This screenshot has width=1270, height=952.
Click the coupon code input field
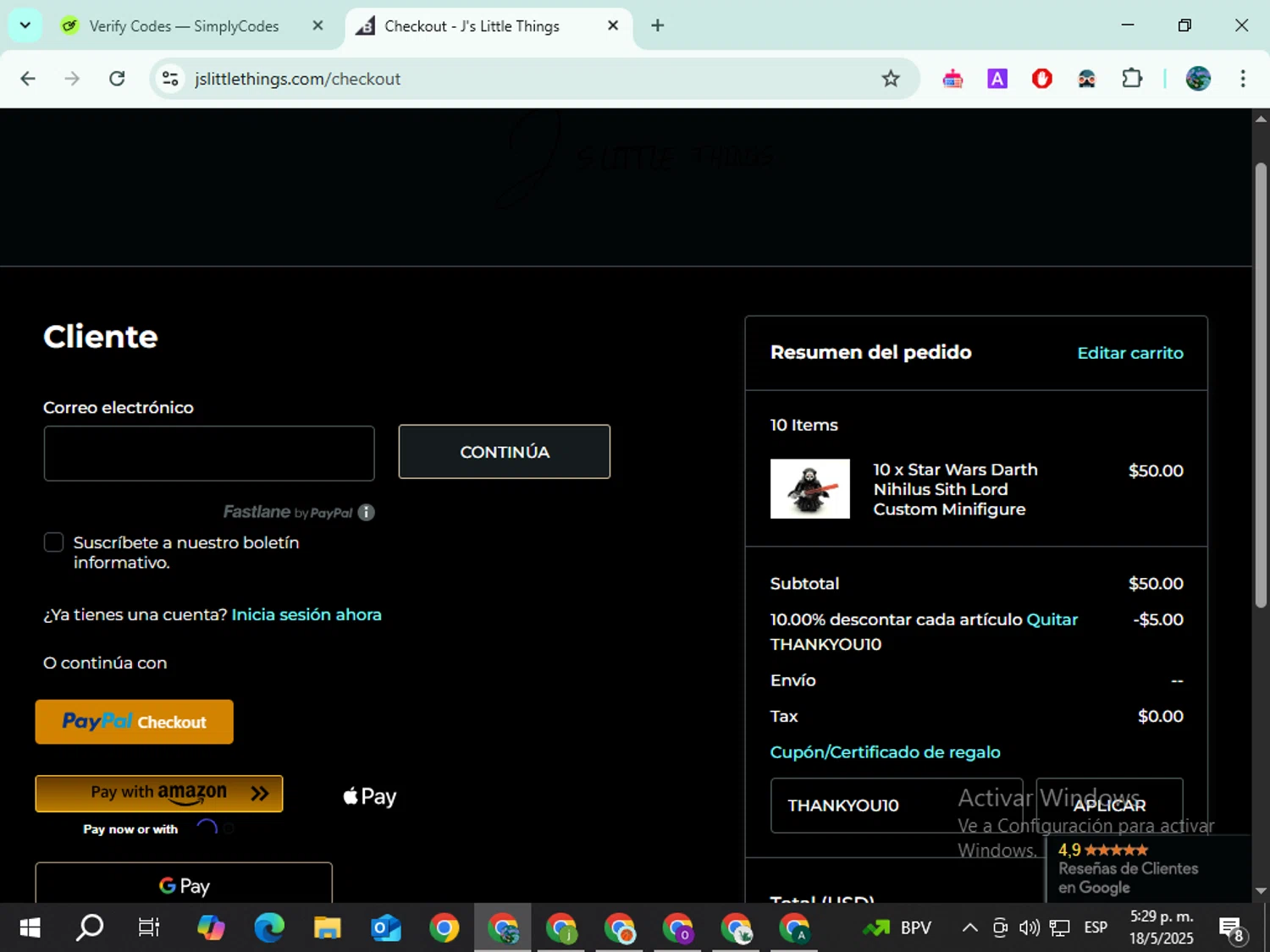click(x=897, y=806)
